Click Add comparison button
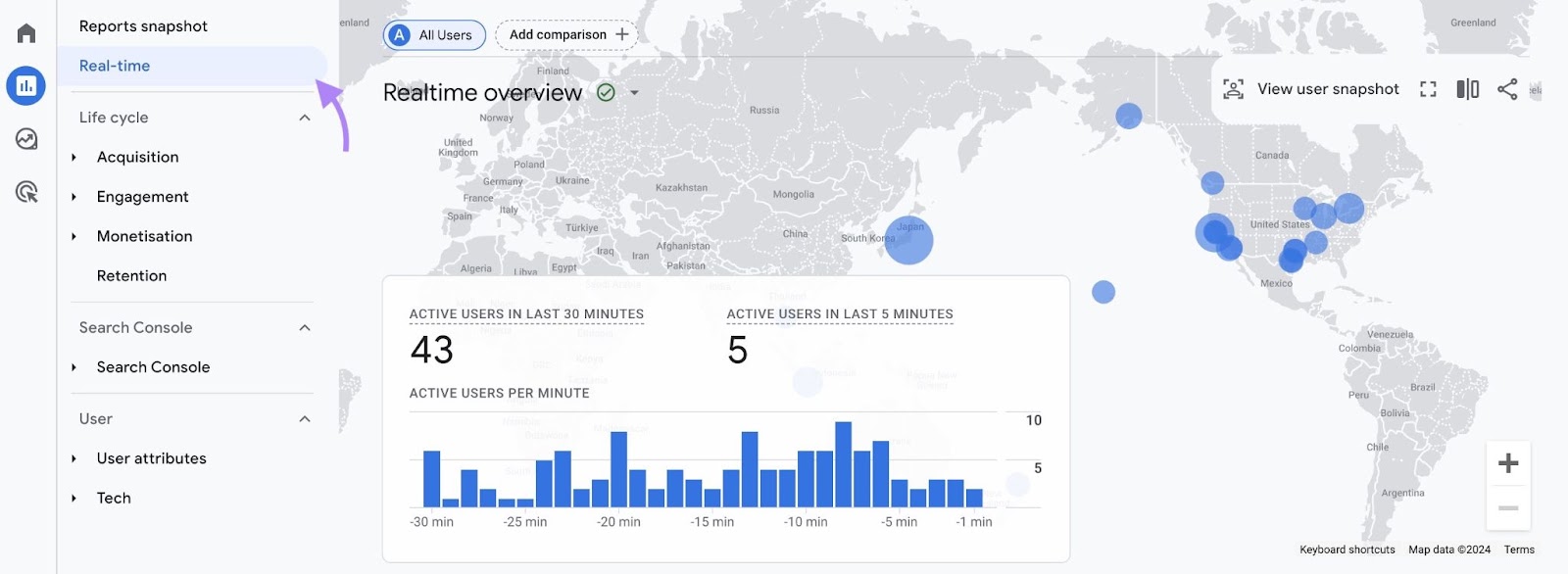1568x574 pixels. [567, 34]
